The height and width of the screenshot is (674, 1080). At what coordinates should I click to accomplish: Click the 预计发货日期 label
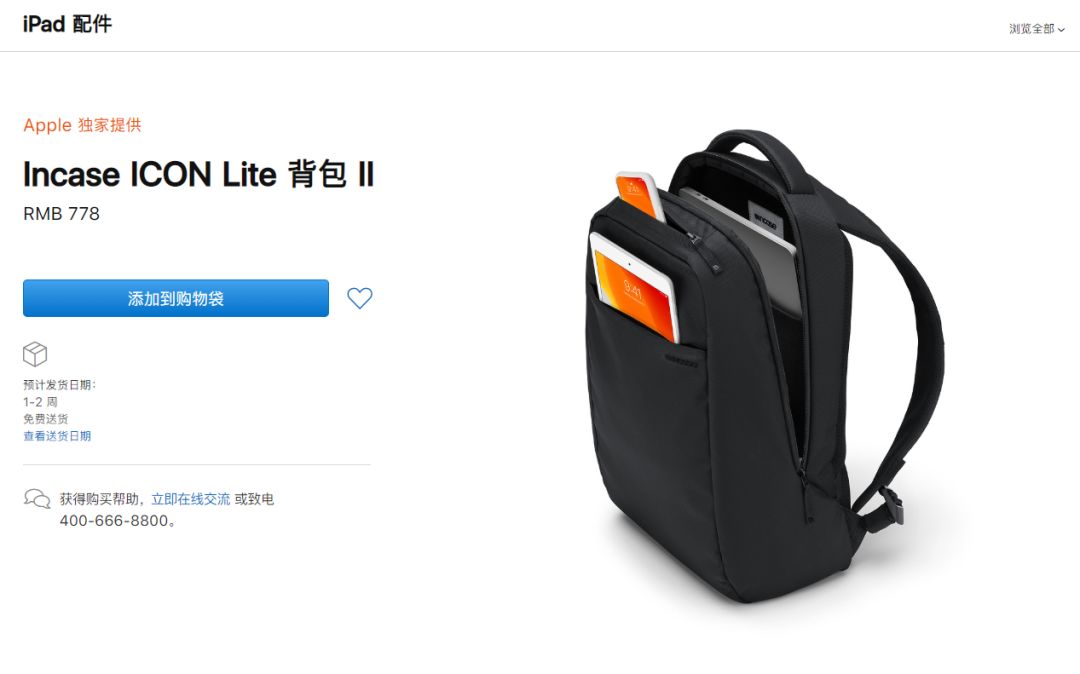click(x=59, y=385)
